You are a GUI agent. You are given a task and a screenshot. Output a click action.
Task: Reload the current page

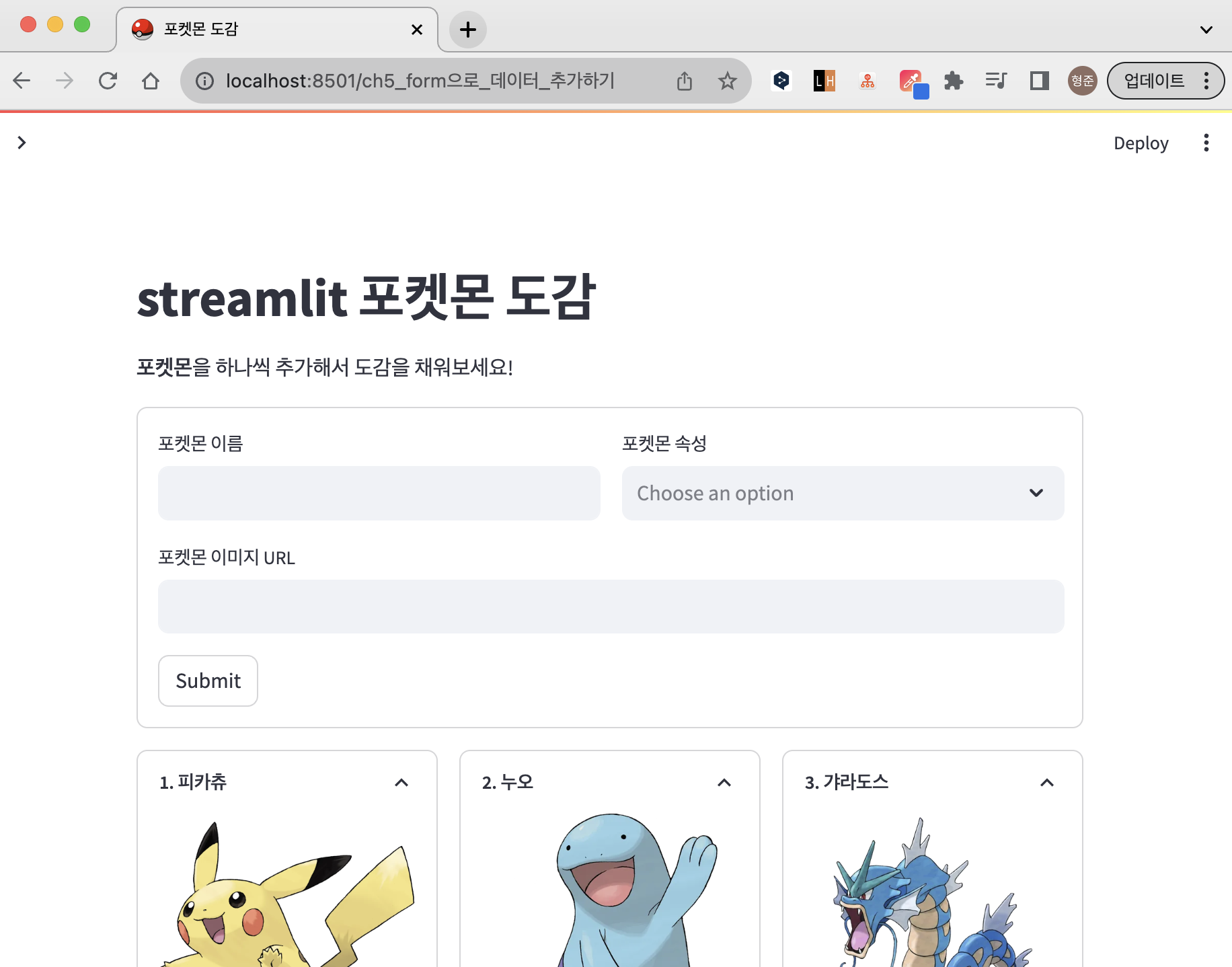tap(108, 81)
